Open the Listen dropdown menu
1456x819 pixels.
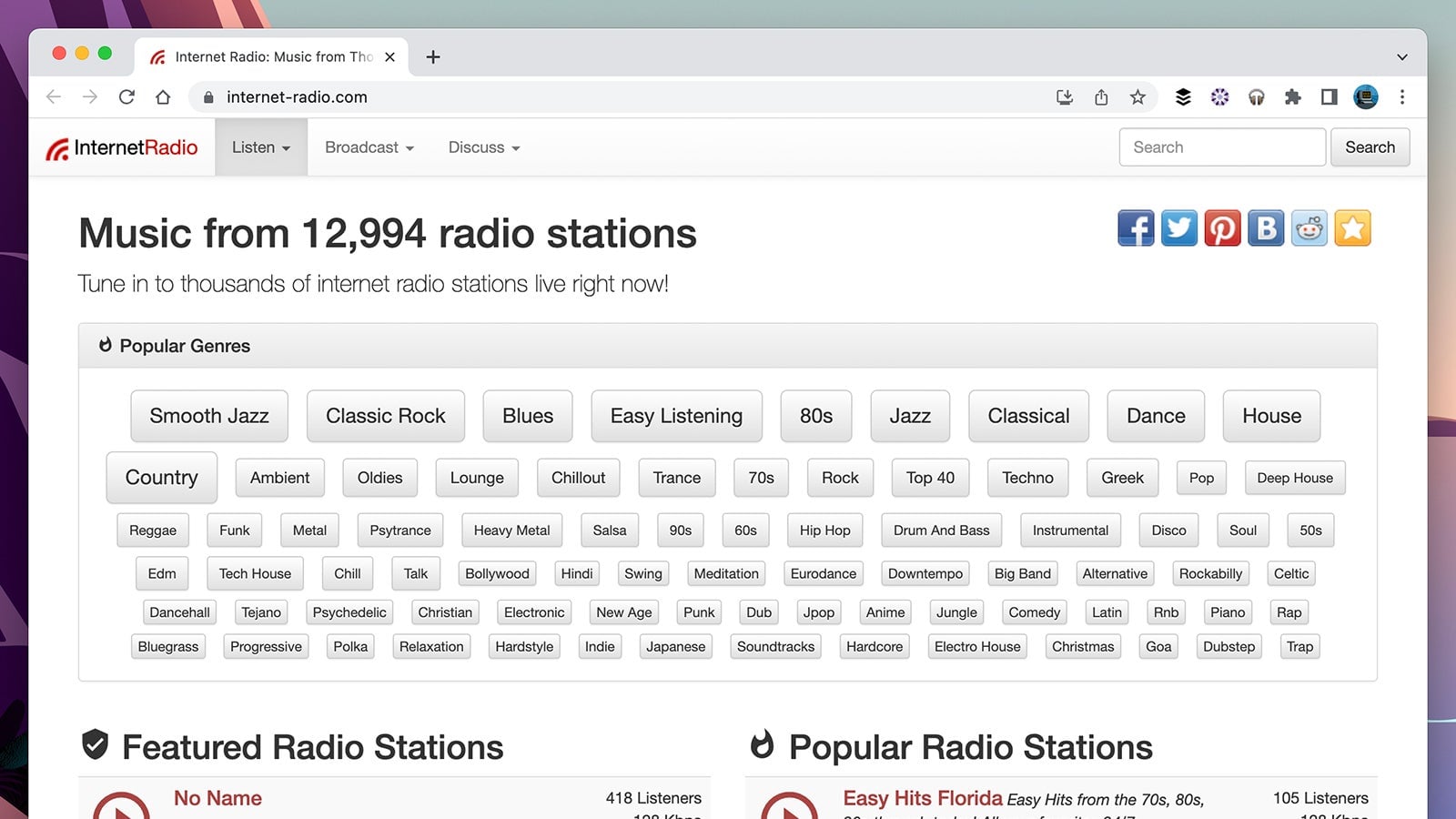tap(261, 147)
